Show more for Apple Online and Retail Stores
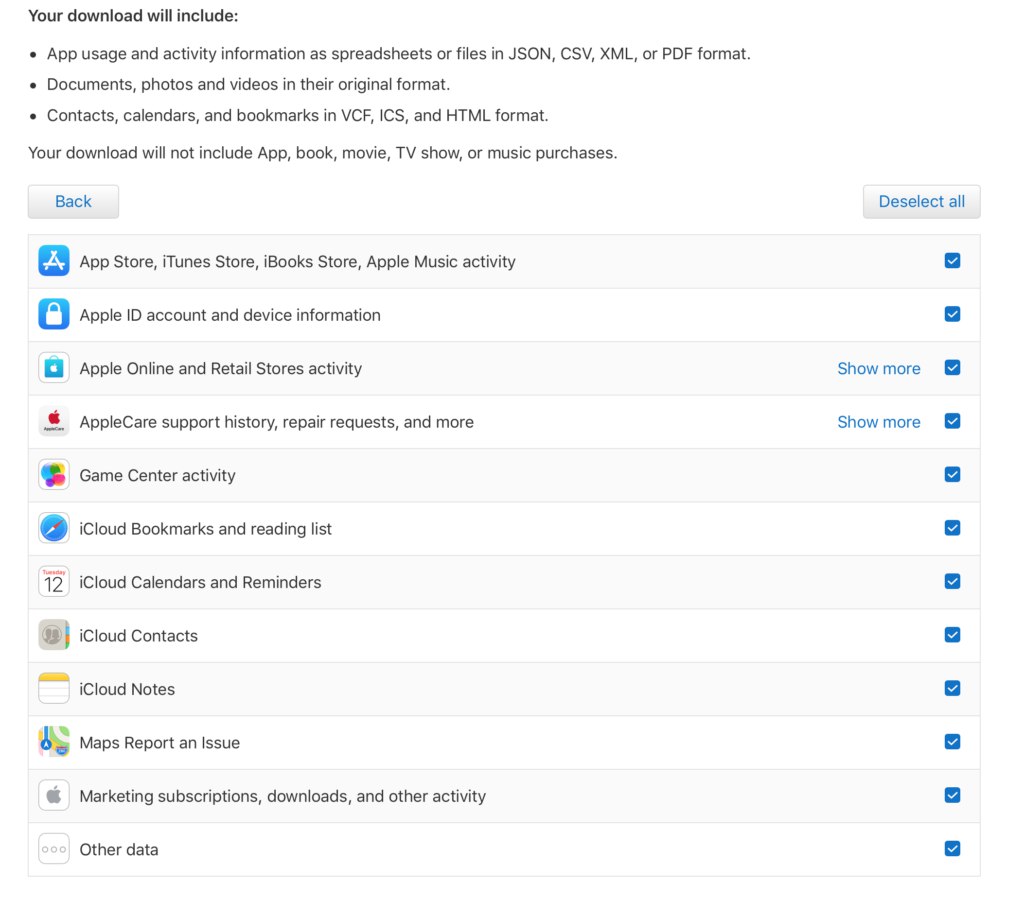Screen dimensions: 1024x900 (878, 368)
